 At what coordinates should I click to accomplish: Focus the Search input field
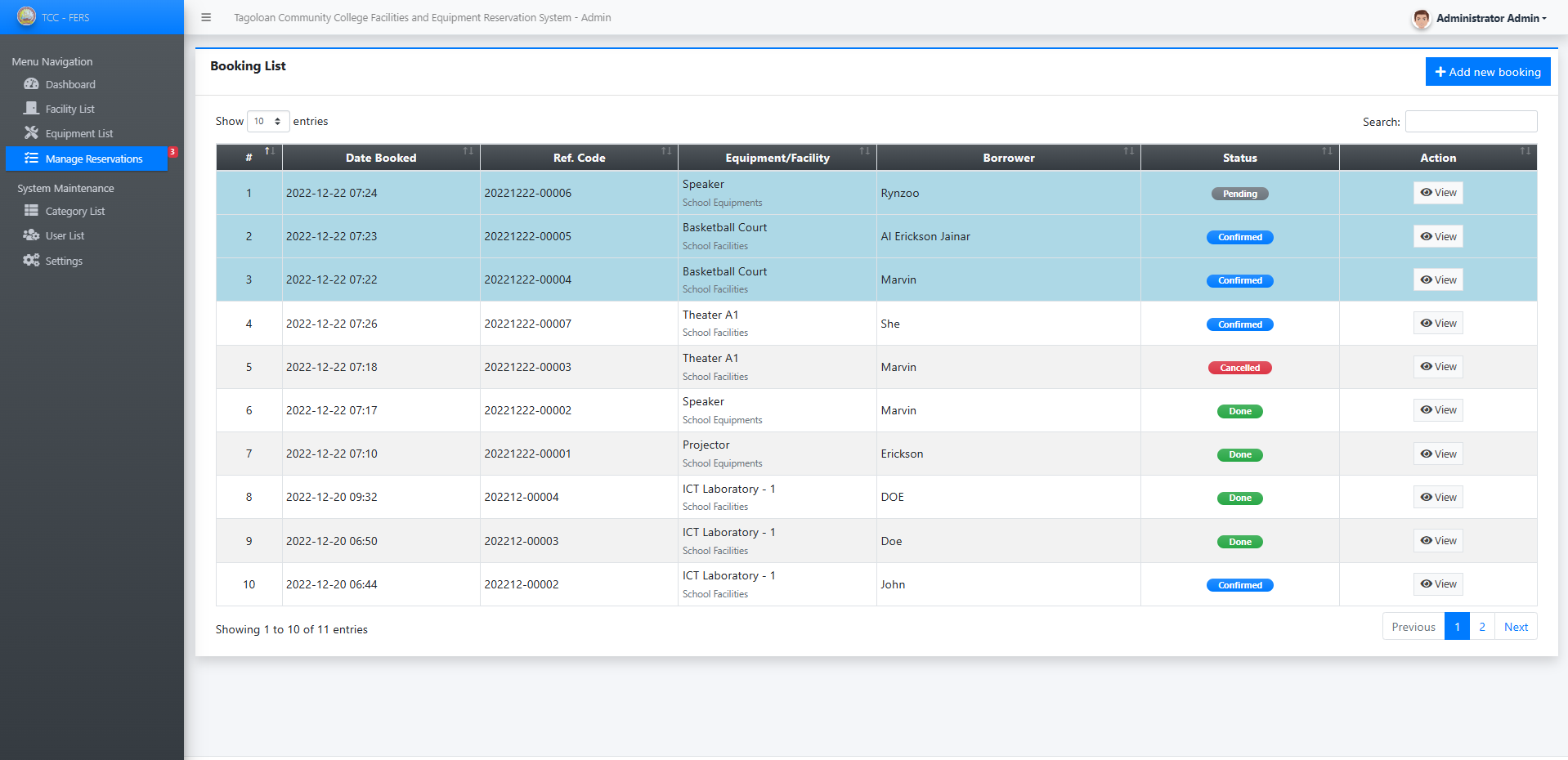1471,122
